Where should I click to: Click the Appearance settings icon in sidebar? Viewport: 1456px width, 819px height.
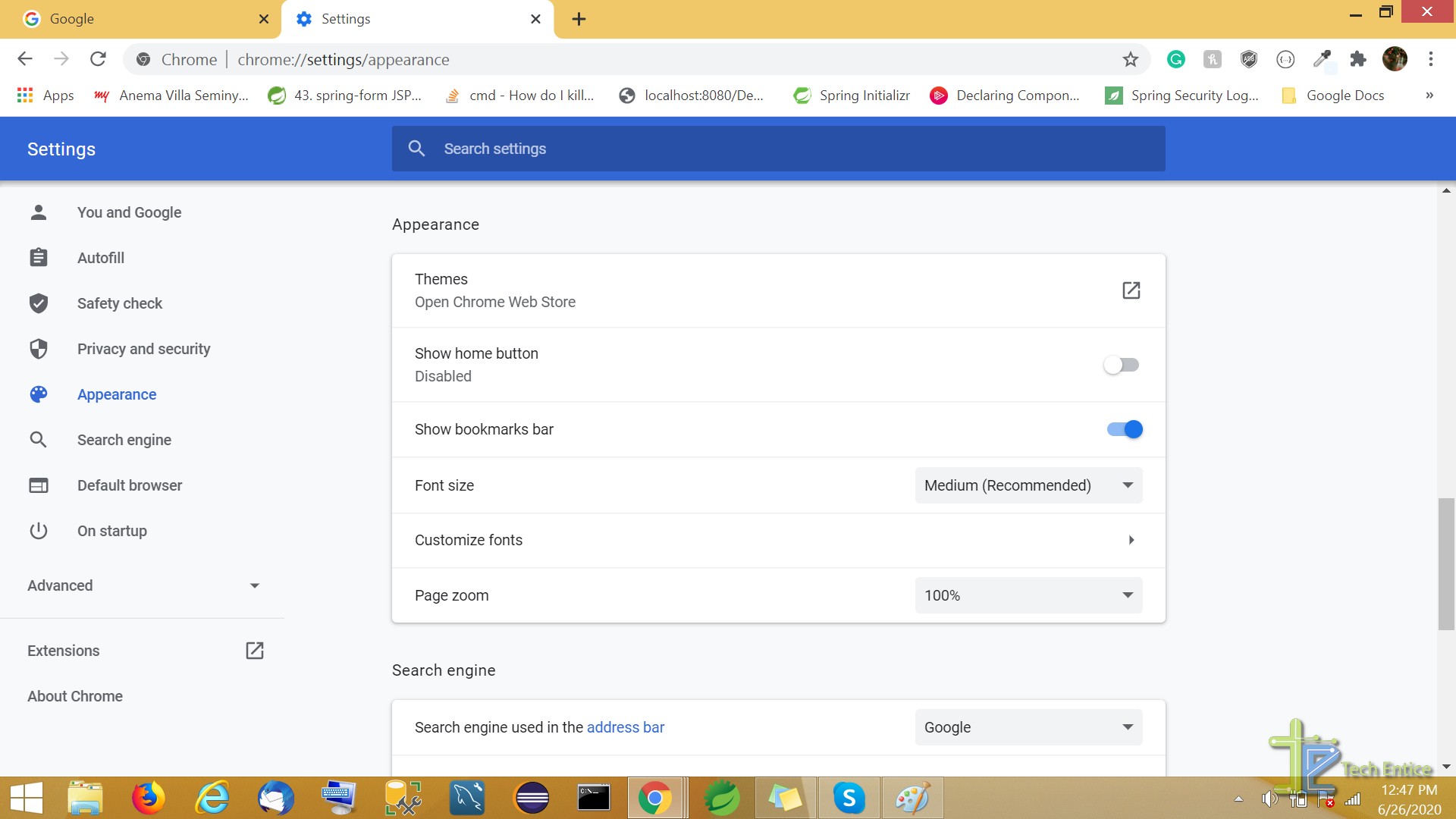(x=37, y=394)
